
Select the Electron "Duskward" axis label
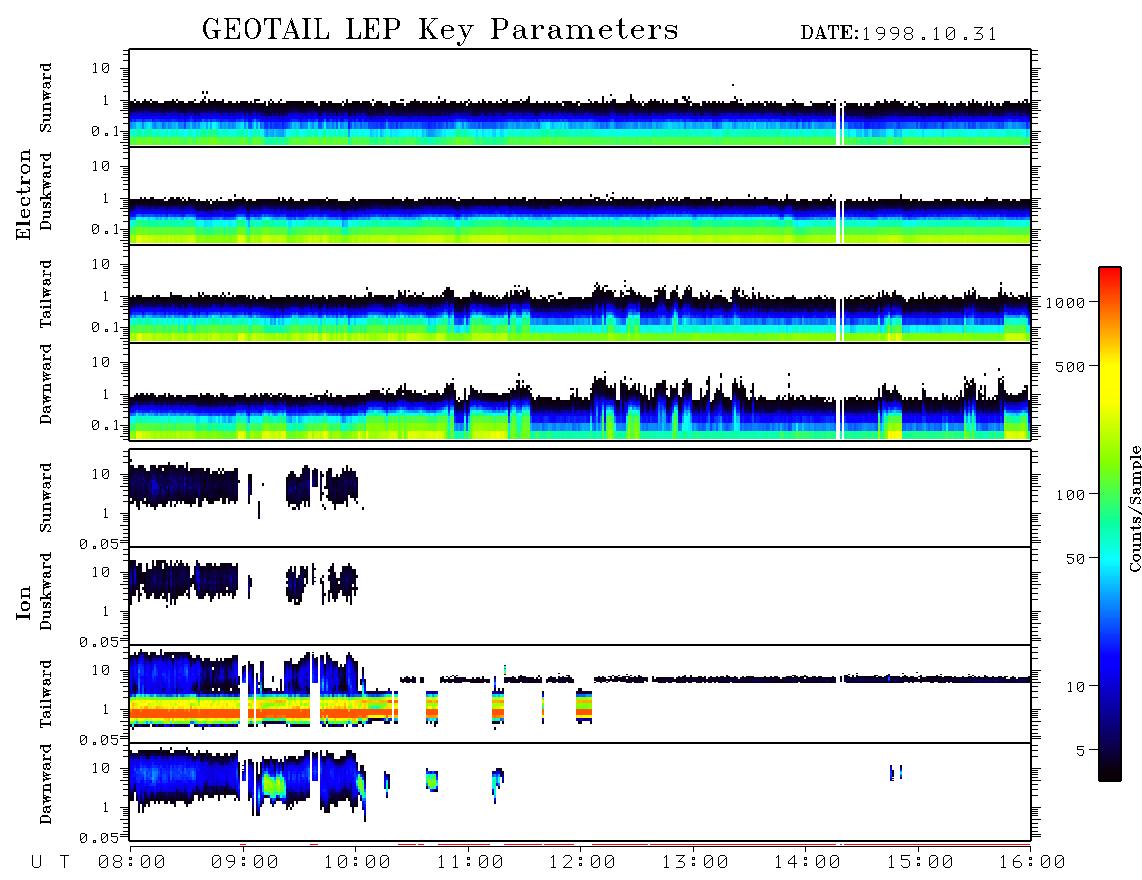click(x=46, y=191)
